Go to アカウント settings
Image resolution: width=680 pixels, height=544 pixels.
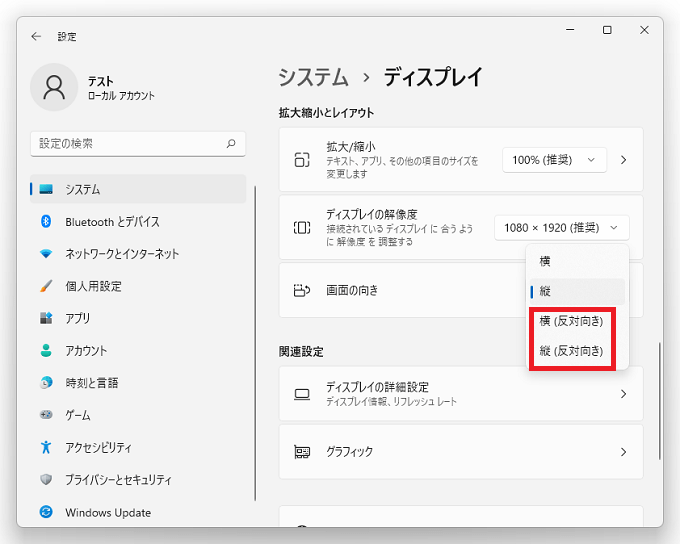click(138, 351)
